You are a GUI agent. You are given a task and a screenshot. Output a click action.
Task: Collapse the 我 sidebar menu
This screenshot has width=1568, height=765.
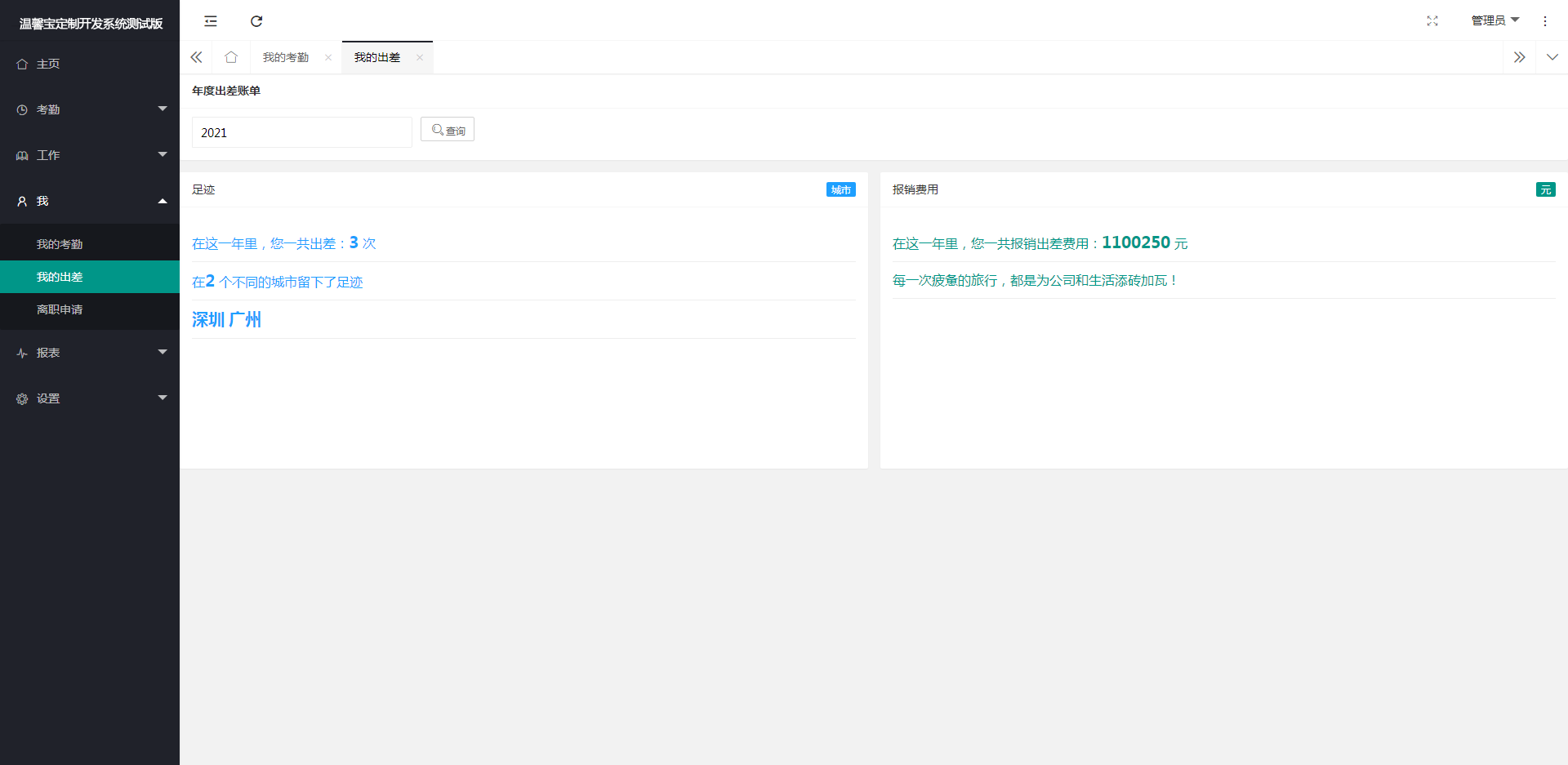pyautogui.click(x=90, y=201)
